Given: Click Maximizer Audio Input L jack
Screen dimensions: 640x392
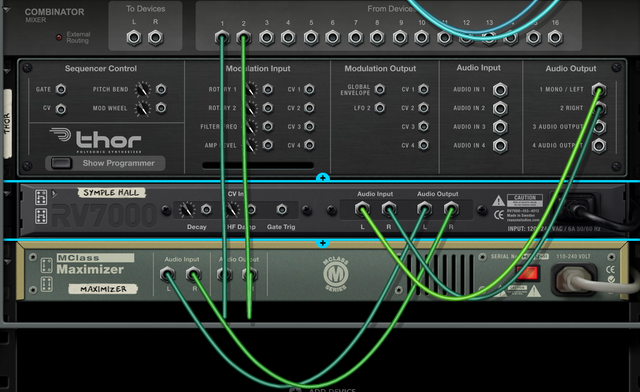Looking at the screenshot, I should [167, 274].
